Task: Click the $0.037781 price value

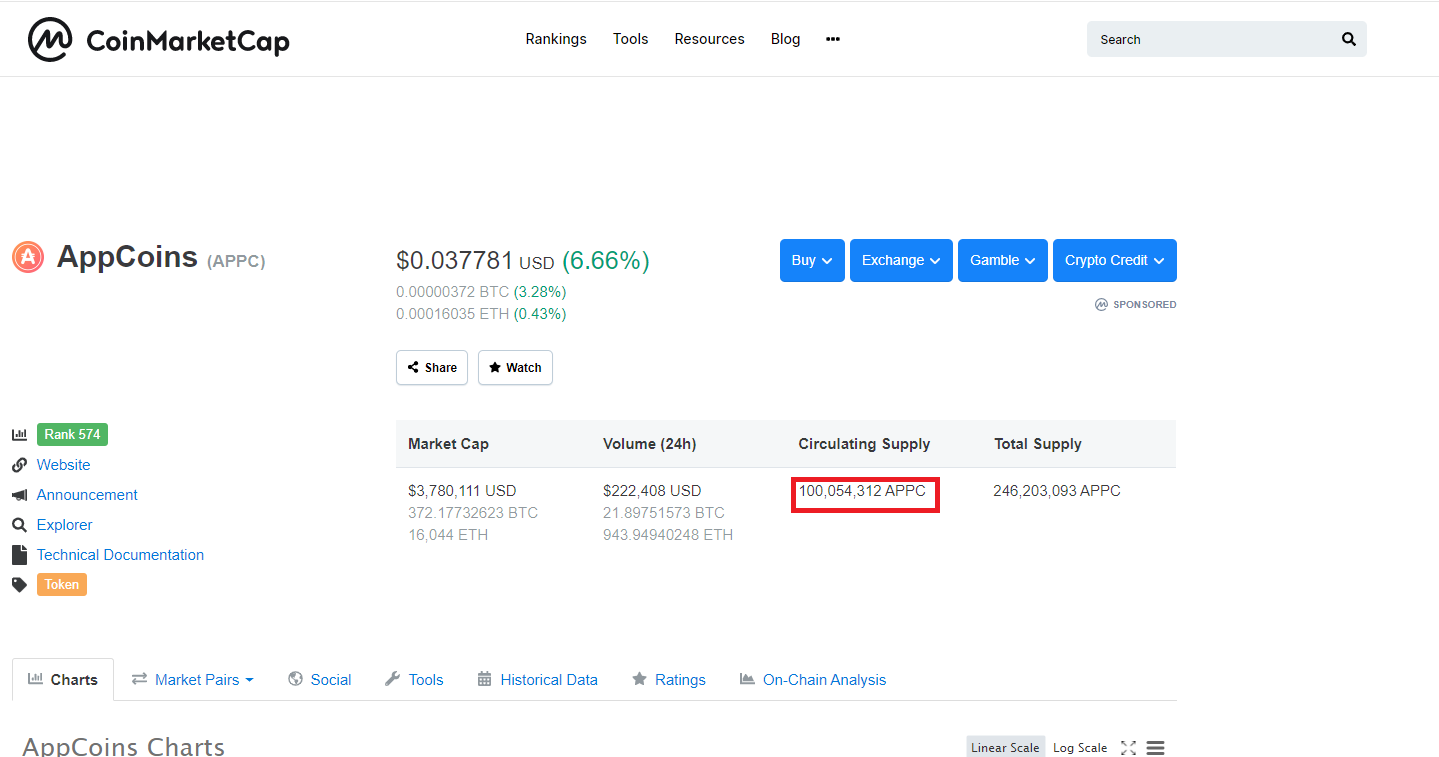Action: point(454,261)
